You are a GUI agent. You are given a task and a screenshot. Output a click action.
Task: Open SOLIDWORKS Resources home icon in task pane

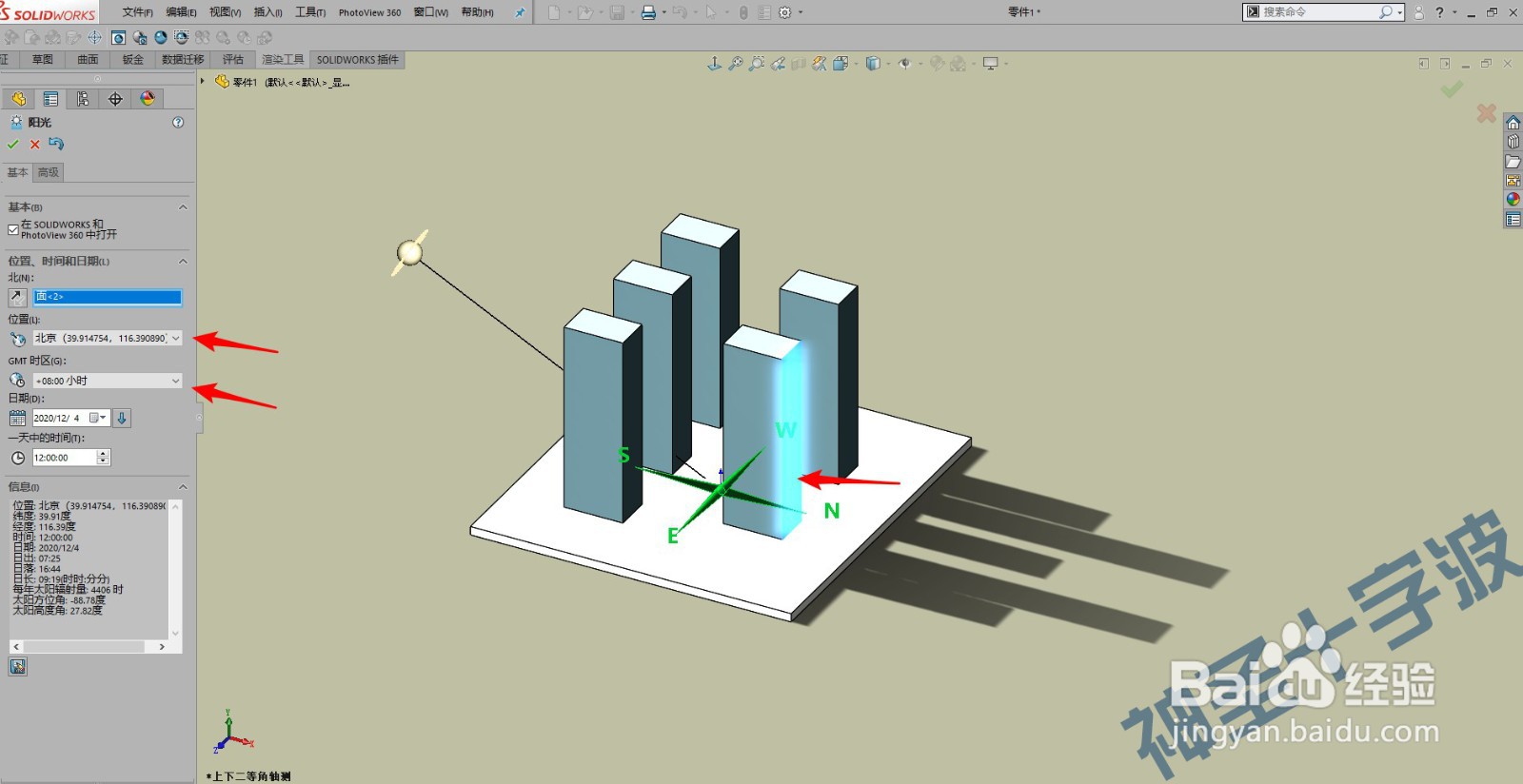click(1513, 123)
